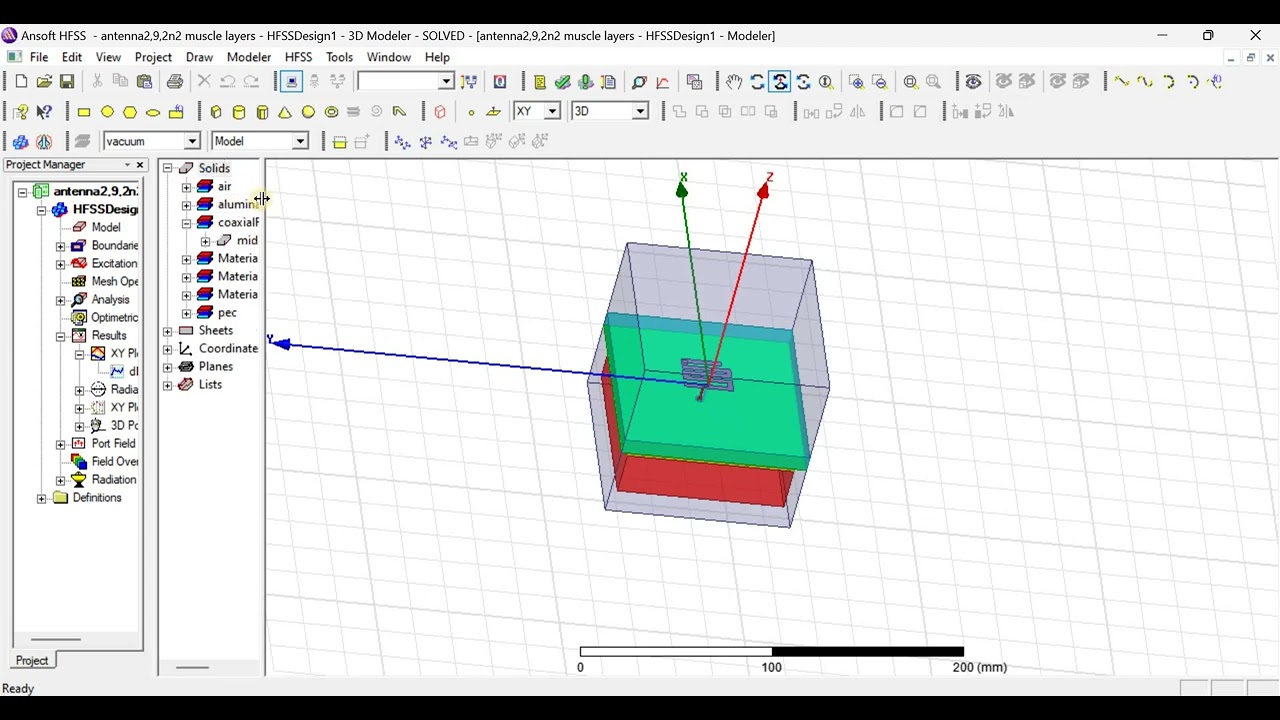Click the New project icon
This screenshot has height=720, width=1280.
21,82
